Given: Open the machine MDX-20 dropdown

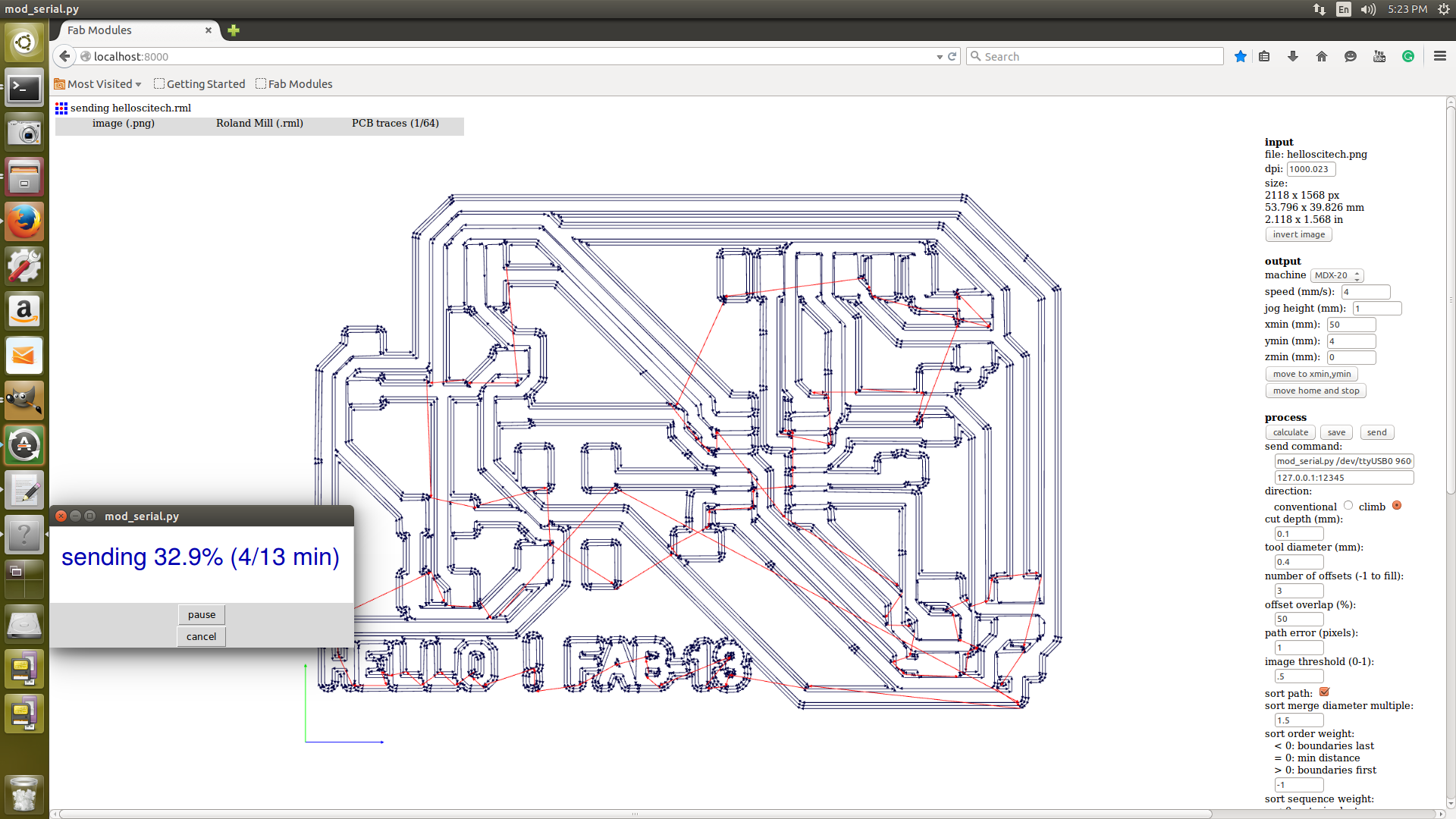Looking at the screenshot, I should [x=1338, y=275].
